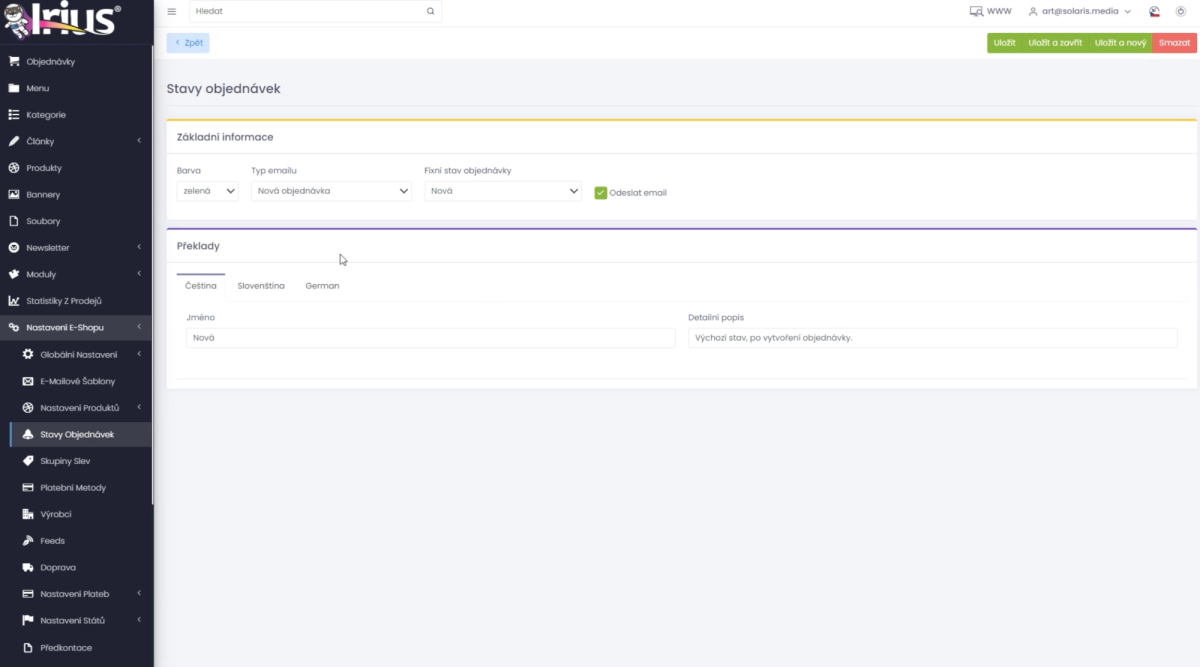Select the Skupiny Slev tag icon

point(28,461)
